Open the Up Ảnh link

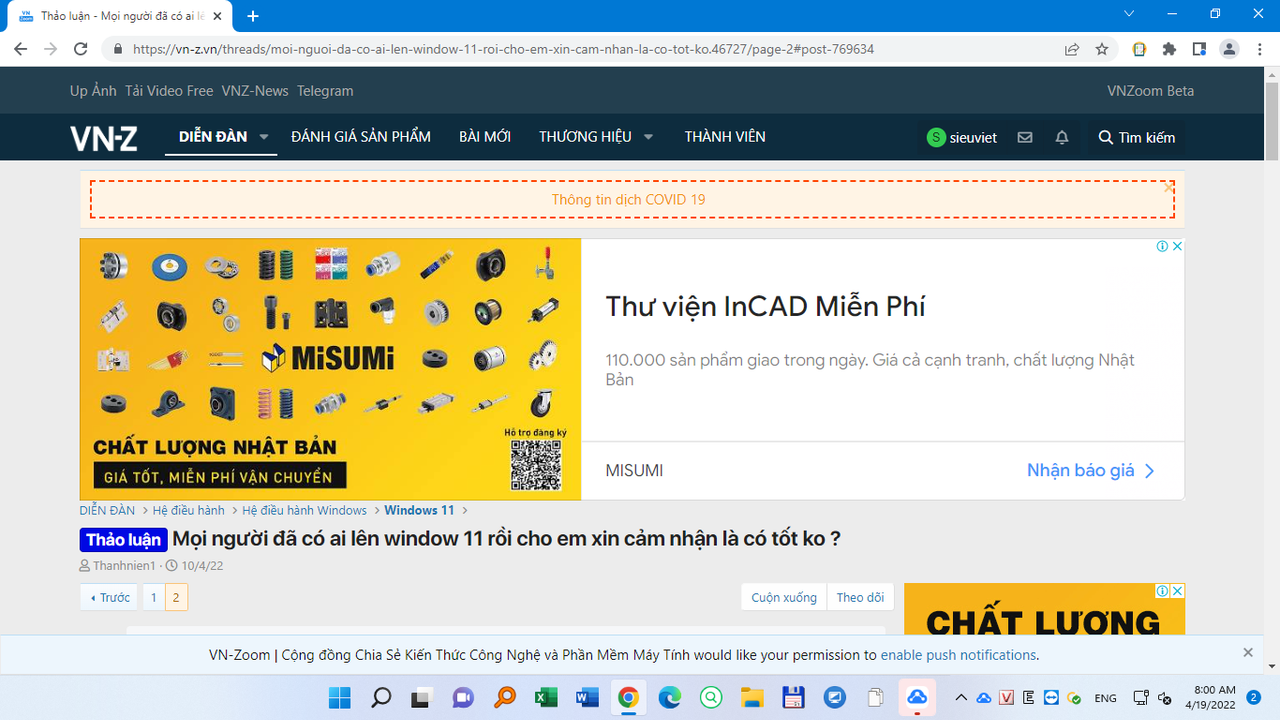pos(93,91)
